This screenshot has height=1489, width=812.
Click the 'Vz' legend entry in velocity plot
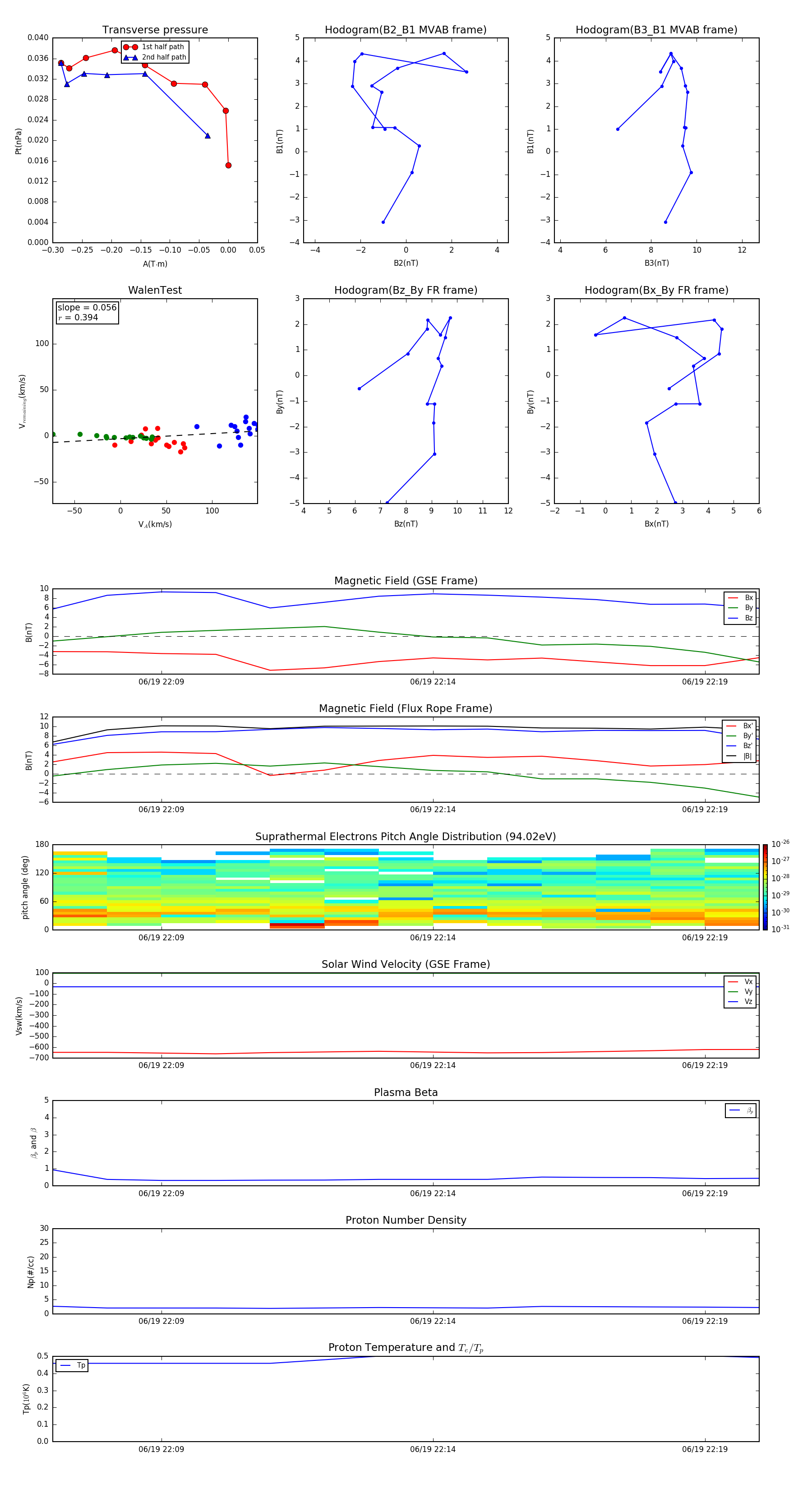tap(740, 1002)
